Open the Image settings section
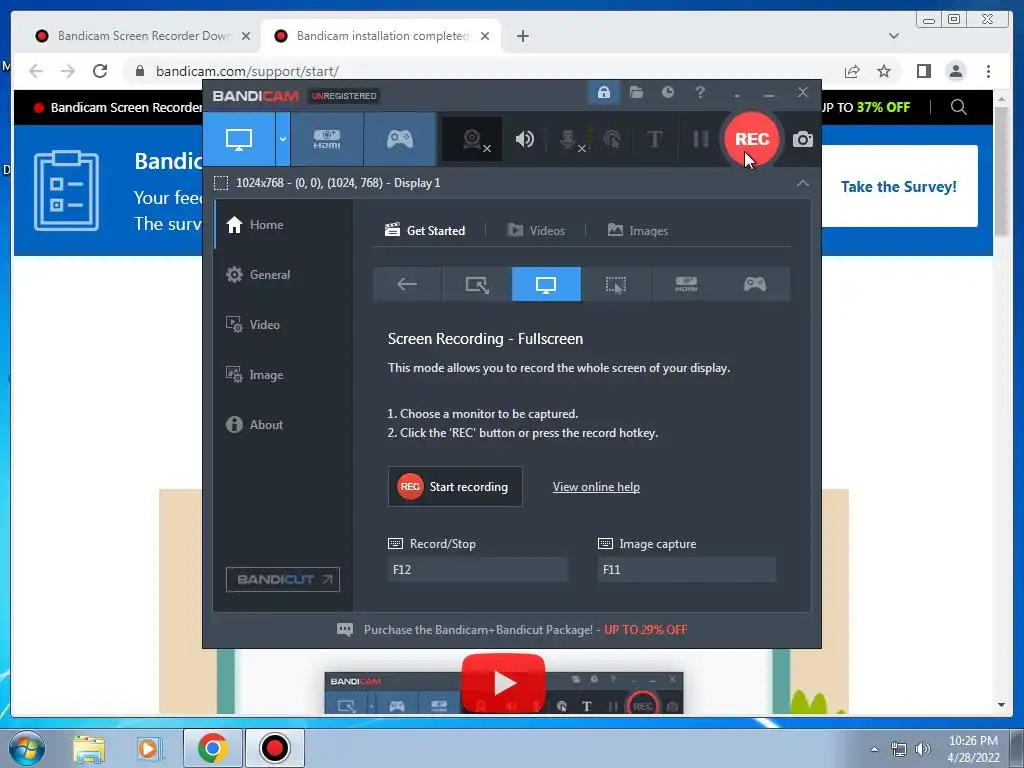Screen dimensions: 1024x768 (x=283, y=375)
